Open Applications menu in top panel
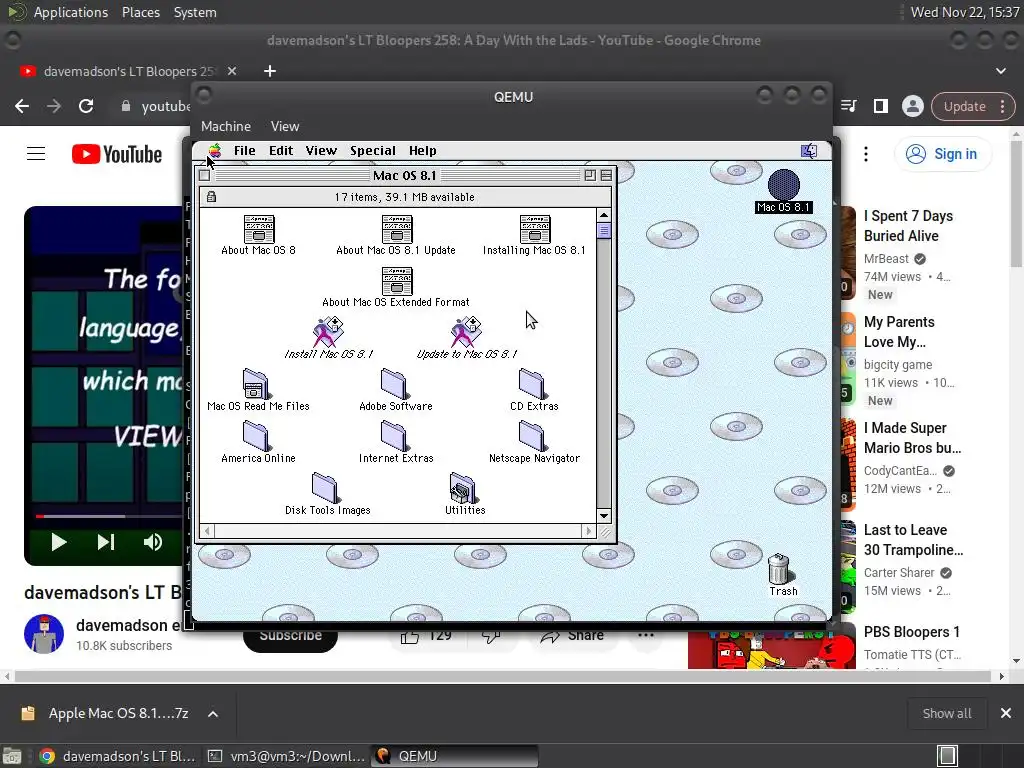 [x=71, y=12]
